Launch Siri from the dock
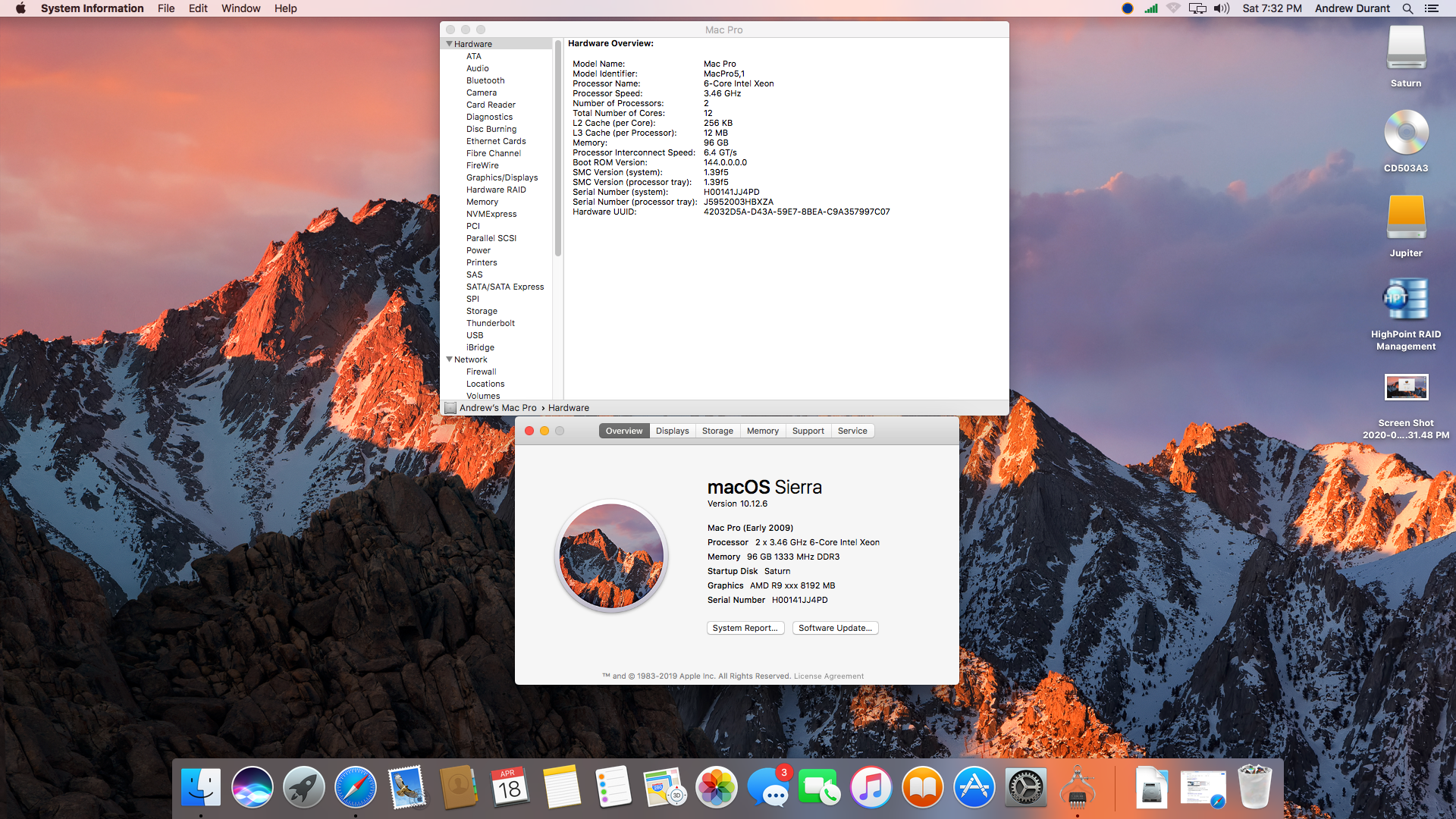Image resolution: width=1456 pixels, height=819 pixels. (253, 787)
